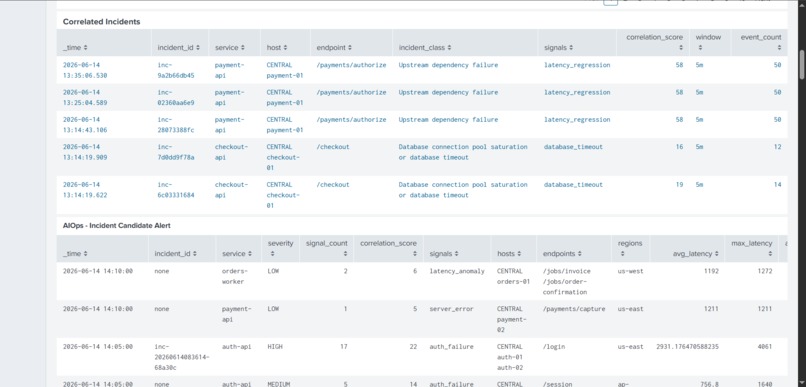Sort Incident Candidate Alert by avg_latency

click(x=696, y=253)
